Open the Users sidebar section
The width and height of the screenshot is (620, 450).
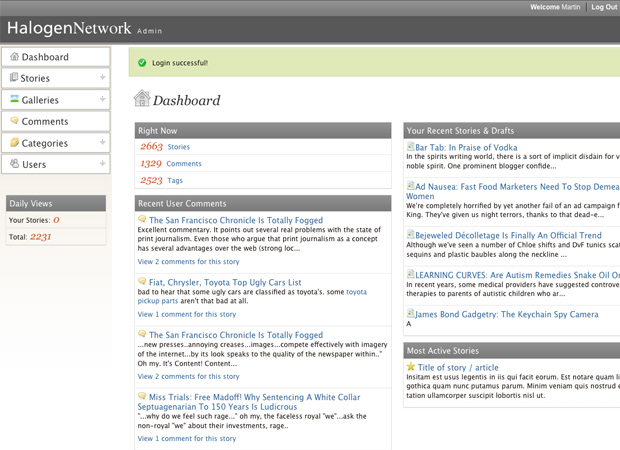(x=56, y=164)
